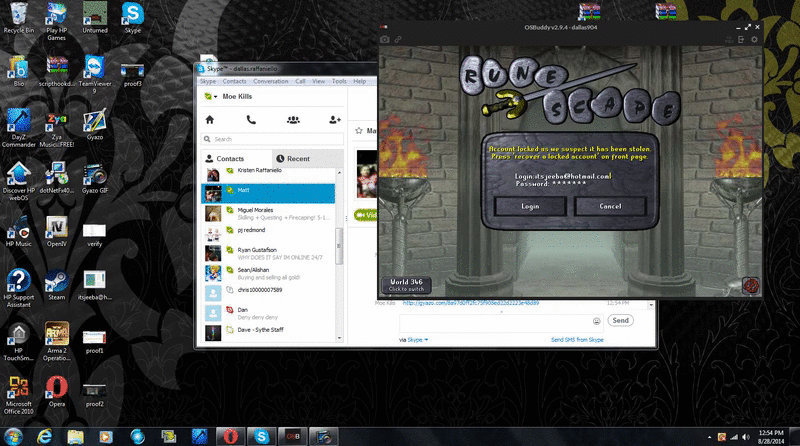Open the Call menu in Skype

[x=300, y=81]
